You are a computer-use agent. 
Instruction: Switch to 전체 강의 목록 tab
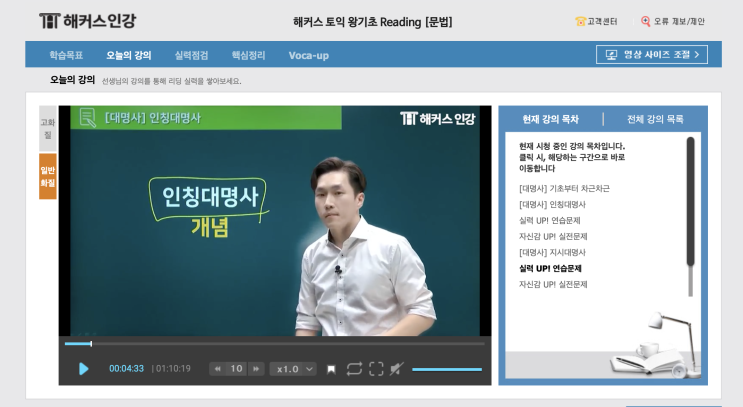655,119
